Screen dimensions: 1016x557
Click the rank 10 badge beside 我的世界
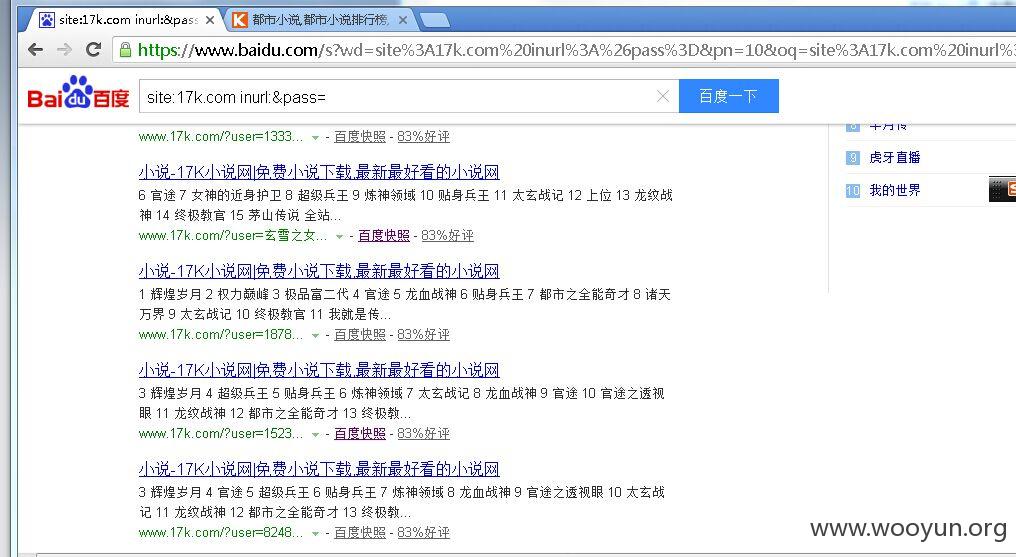[x=853, y=190]
